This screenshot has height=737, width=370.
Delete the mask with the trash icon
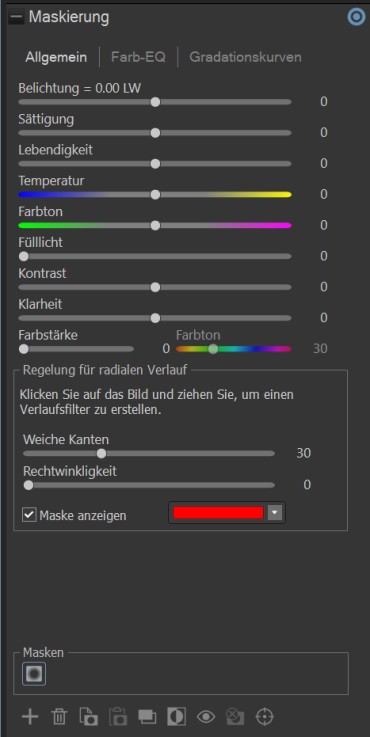59,717
